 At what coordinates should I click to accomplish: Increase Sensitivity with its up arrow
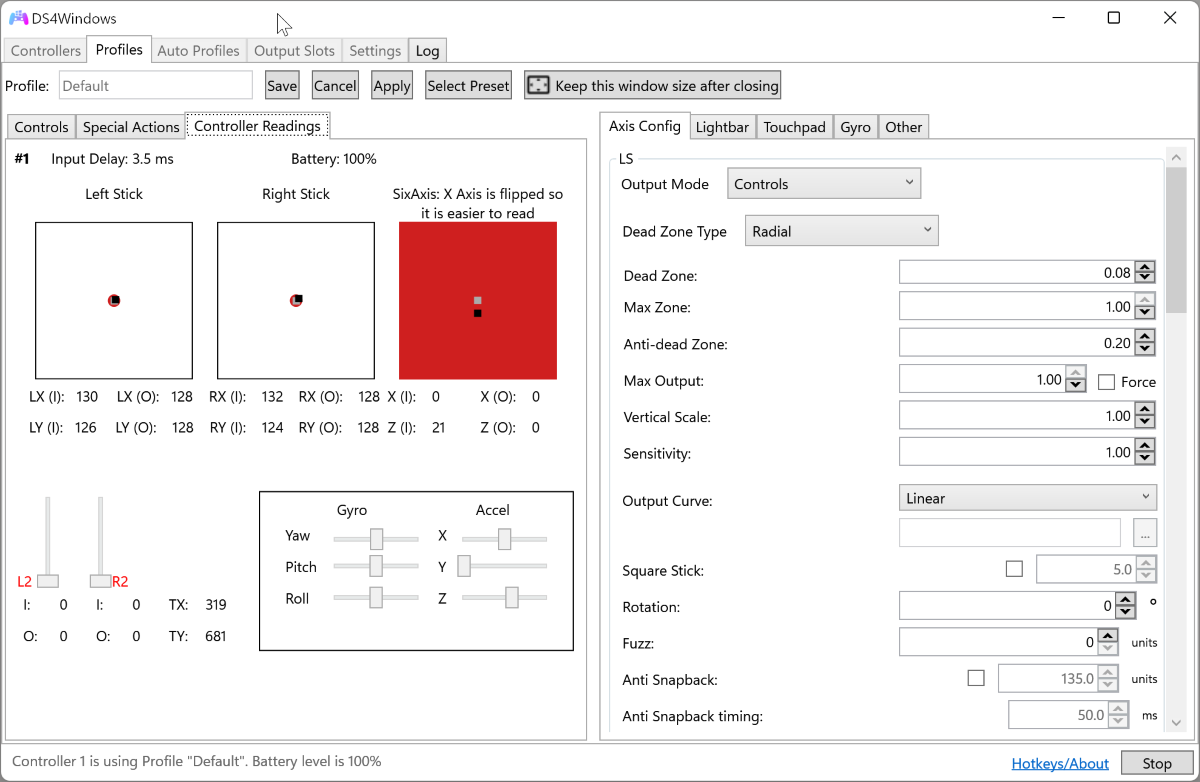[1145, 446]
